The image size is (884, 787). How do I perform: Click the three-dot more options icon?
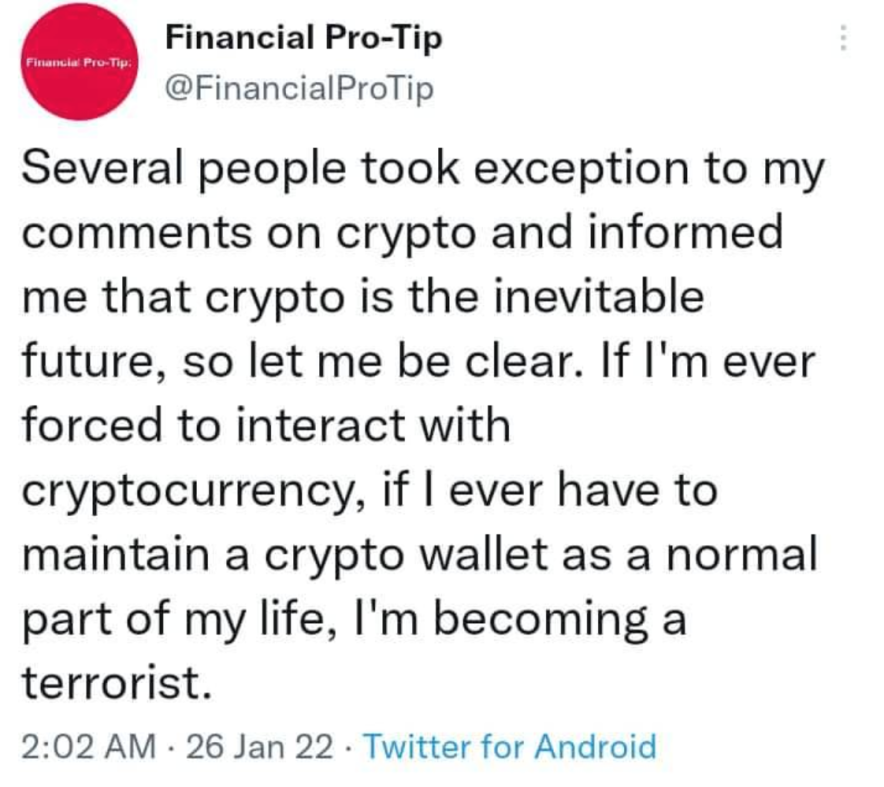pyautogui.click(x=842, y=38)
